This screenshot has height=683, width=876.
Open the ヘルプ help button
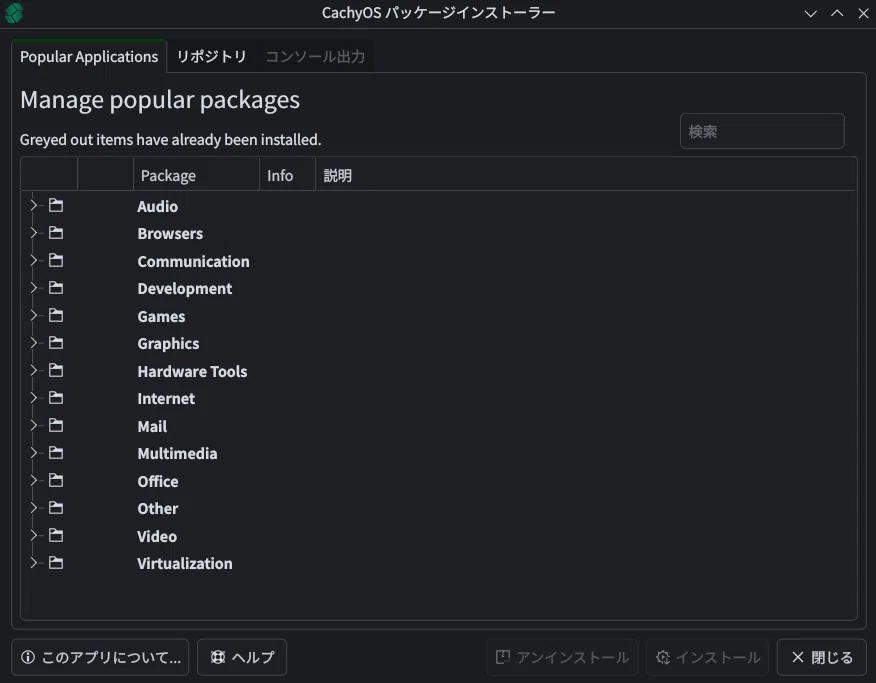(x=242, y=657)
